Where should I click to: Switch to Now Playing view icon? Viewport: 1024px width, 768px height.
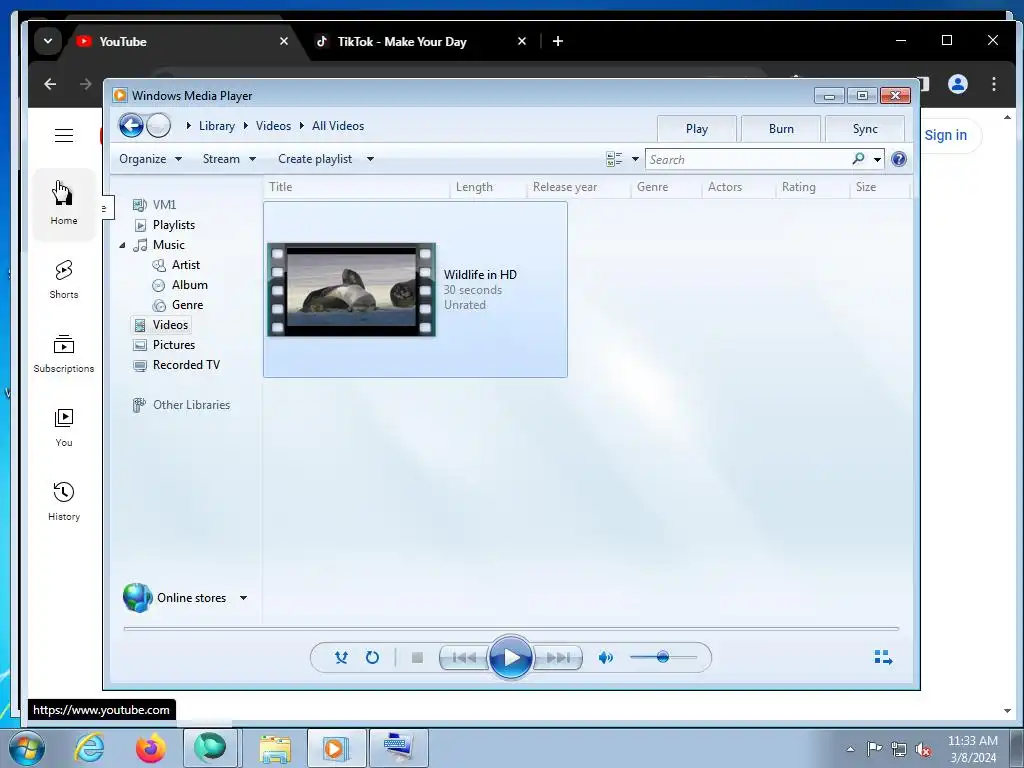[x=884, y=657]
